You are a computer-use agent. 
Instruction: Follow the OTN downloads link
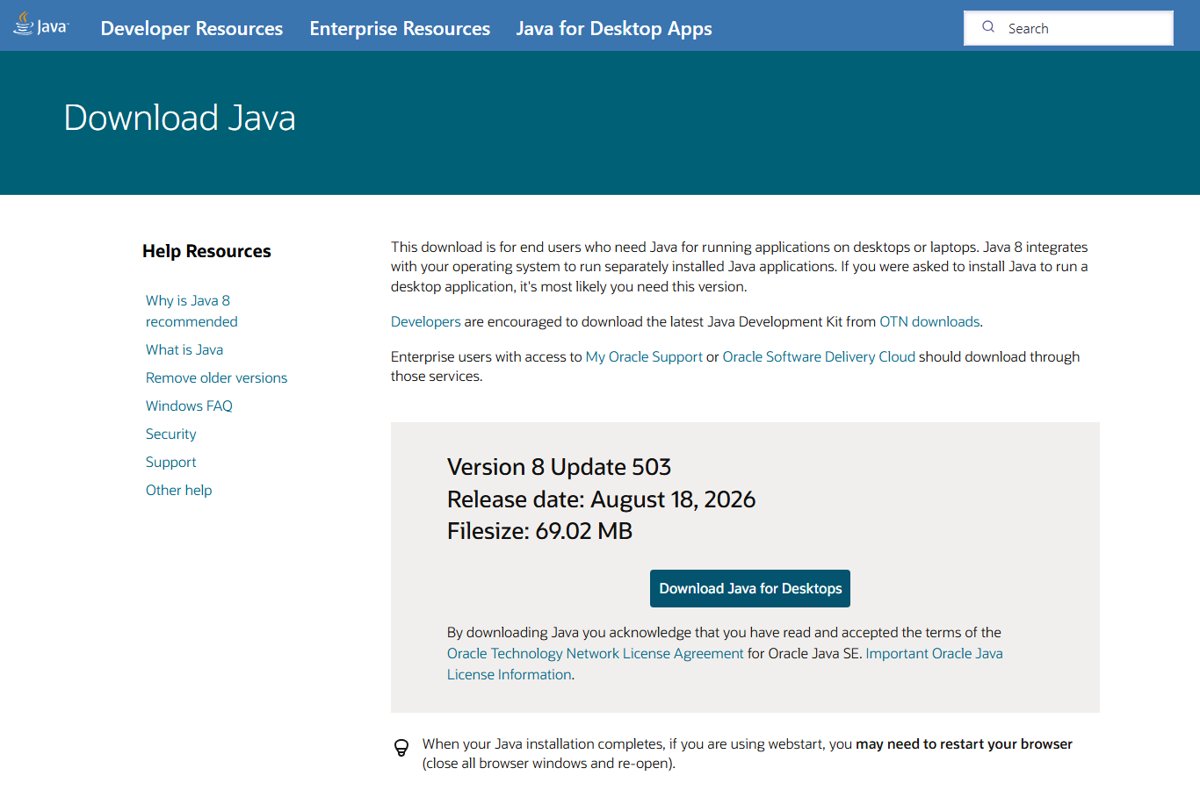tap(930, 322)
